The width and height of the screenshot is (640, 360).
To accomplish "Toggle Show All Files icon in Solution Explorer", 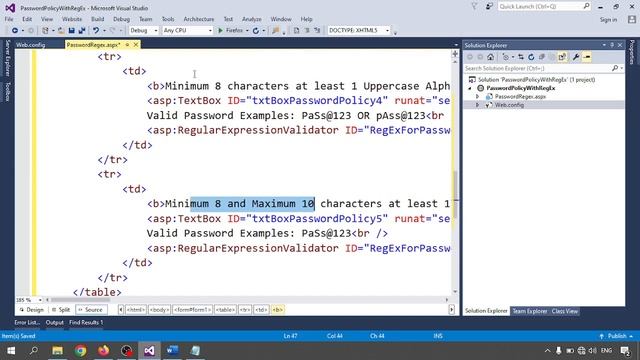I will (562, 57).
